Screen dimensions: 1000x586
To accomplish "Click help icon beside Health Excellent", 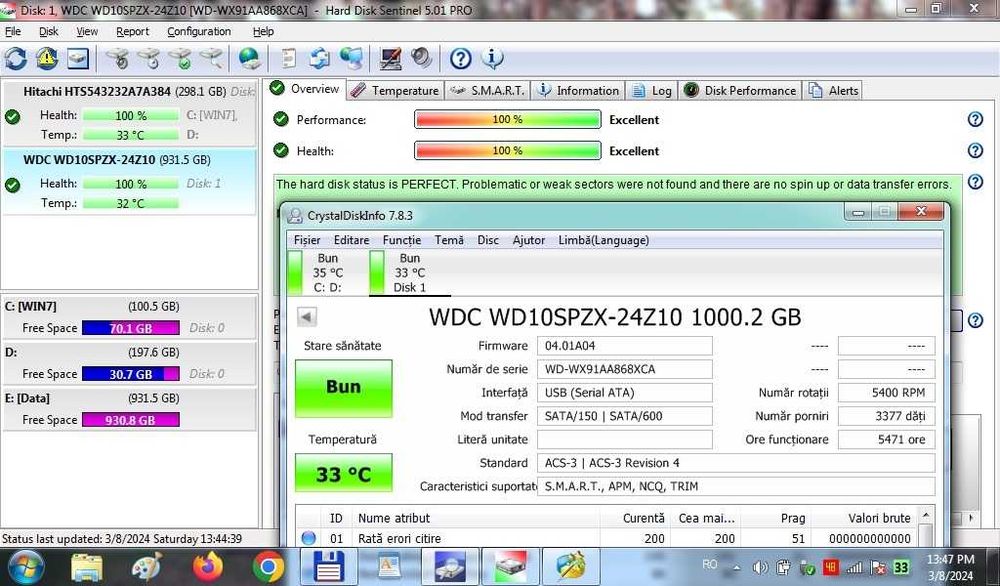I will click(x=975, y=150).
